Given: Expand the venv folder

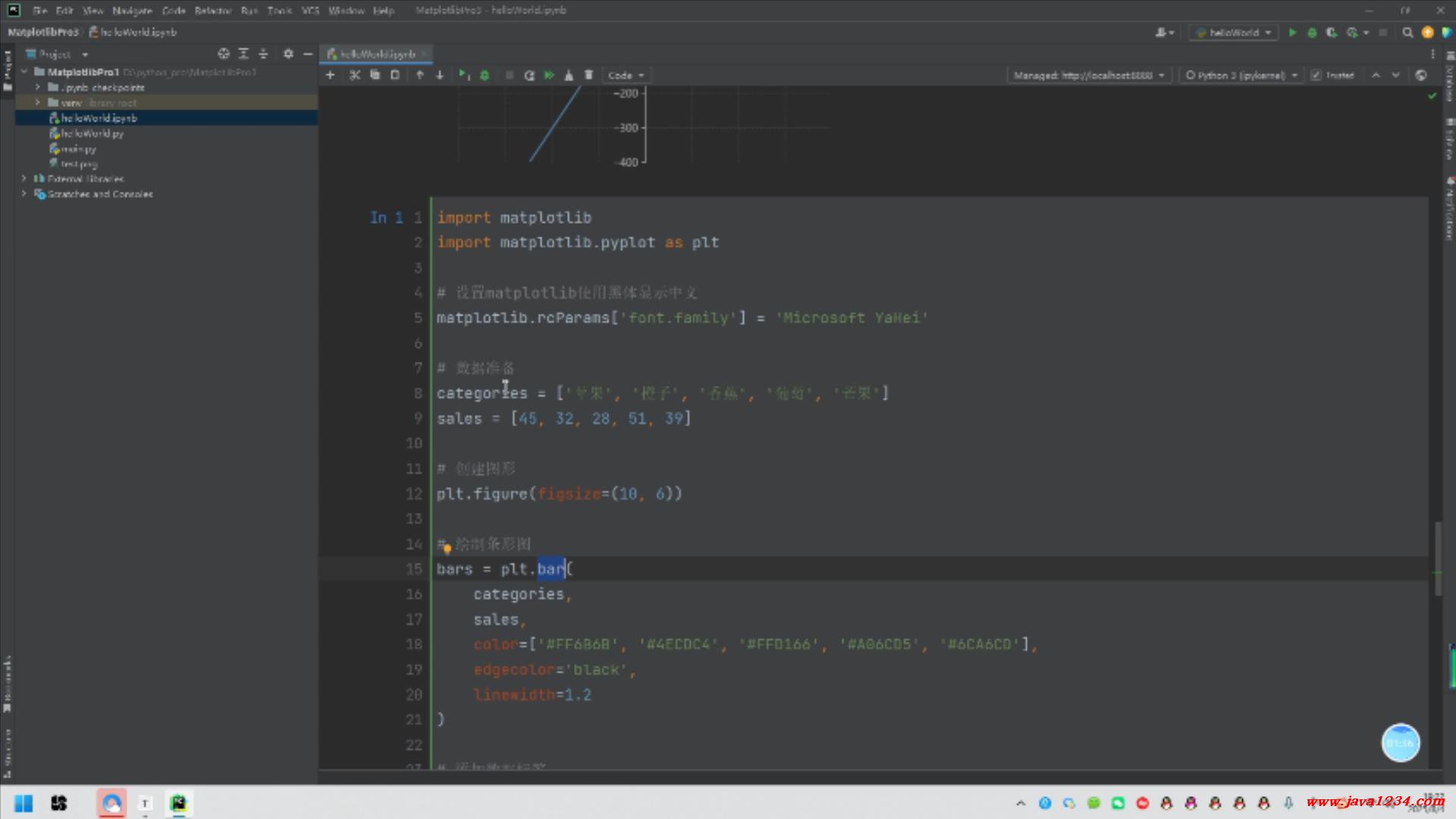Looking at the screenshot, I should pos(37,102).
